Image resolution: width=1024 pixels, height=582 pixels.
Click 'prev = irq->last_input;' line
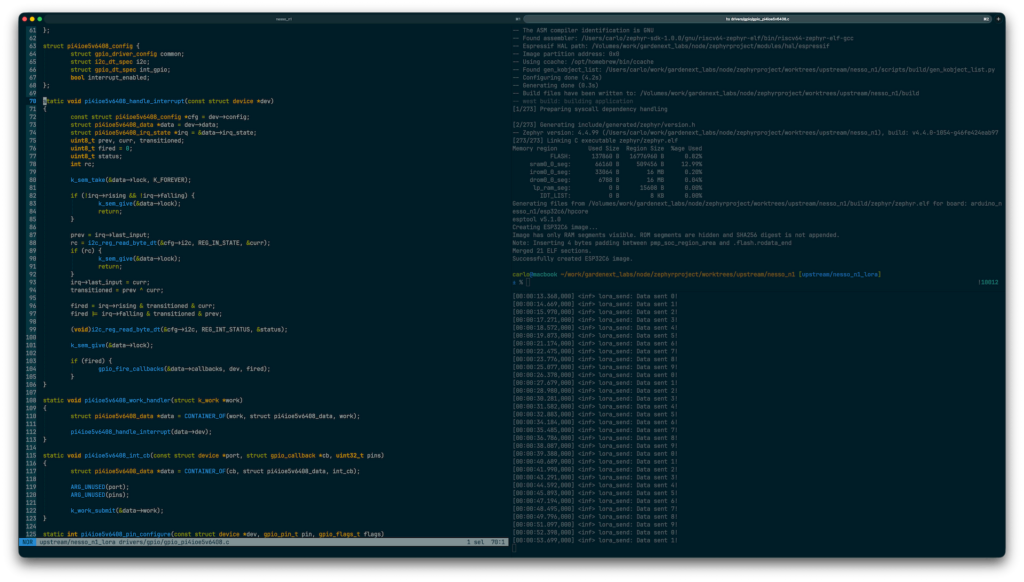(x=110, y=235)
